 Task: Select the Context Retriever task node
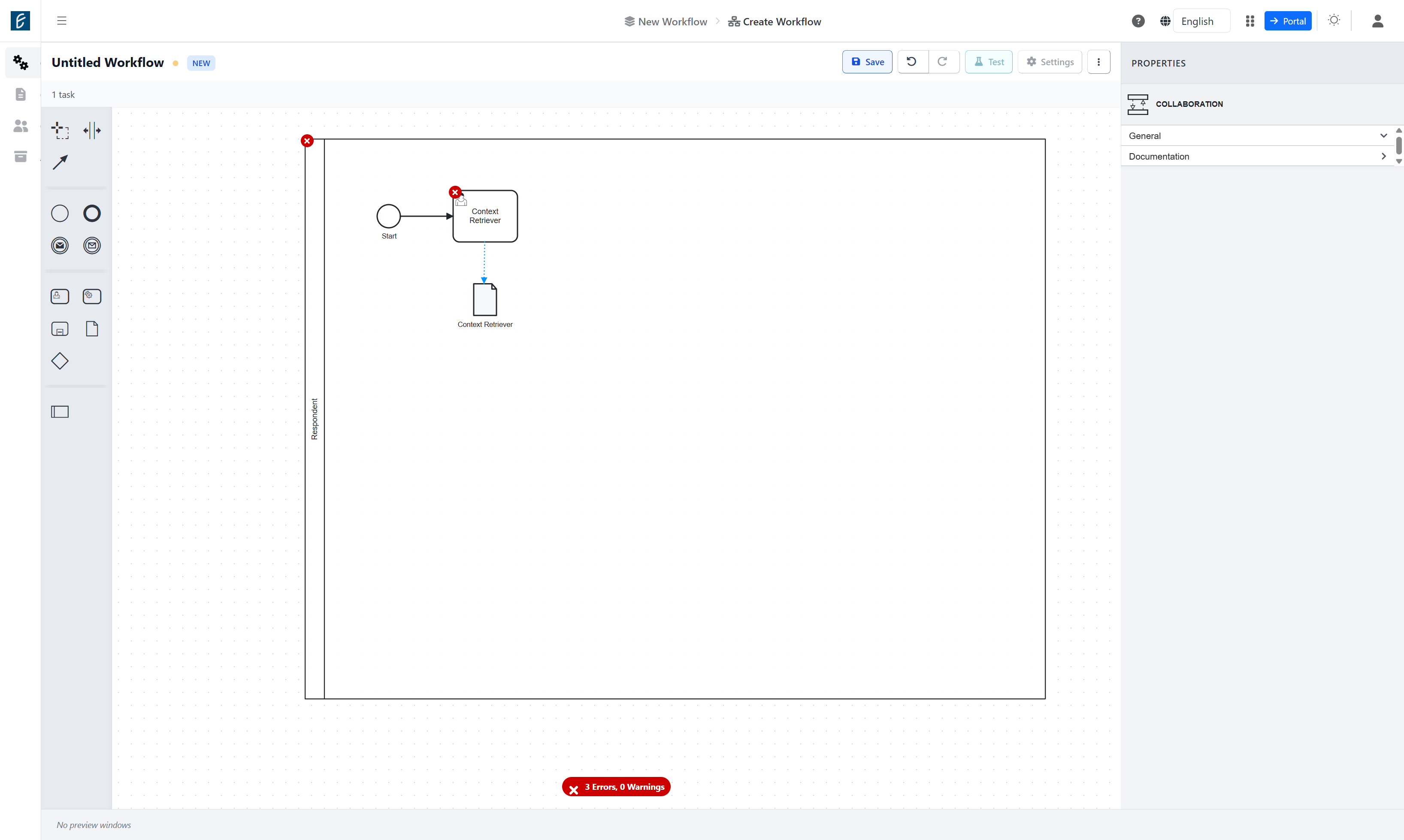(485, 216)
